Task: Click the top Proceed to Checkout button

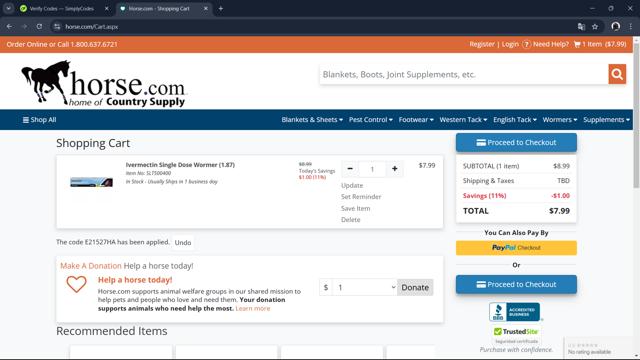Action: coord(516,142)
